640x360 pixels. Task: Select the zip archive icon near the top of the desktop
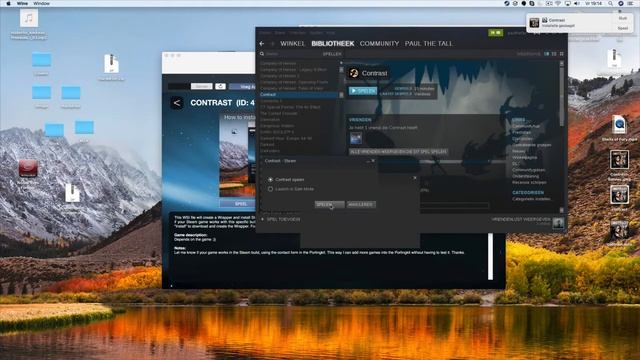pyautogui.click(x=111, y=64)
